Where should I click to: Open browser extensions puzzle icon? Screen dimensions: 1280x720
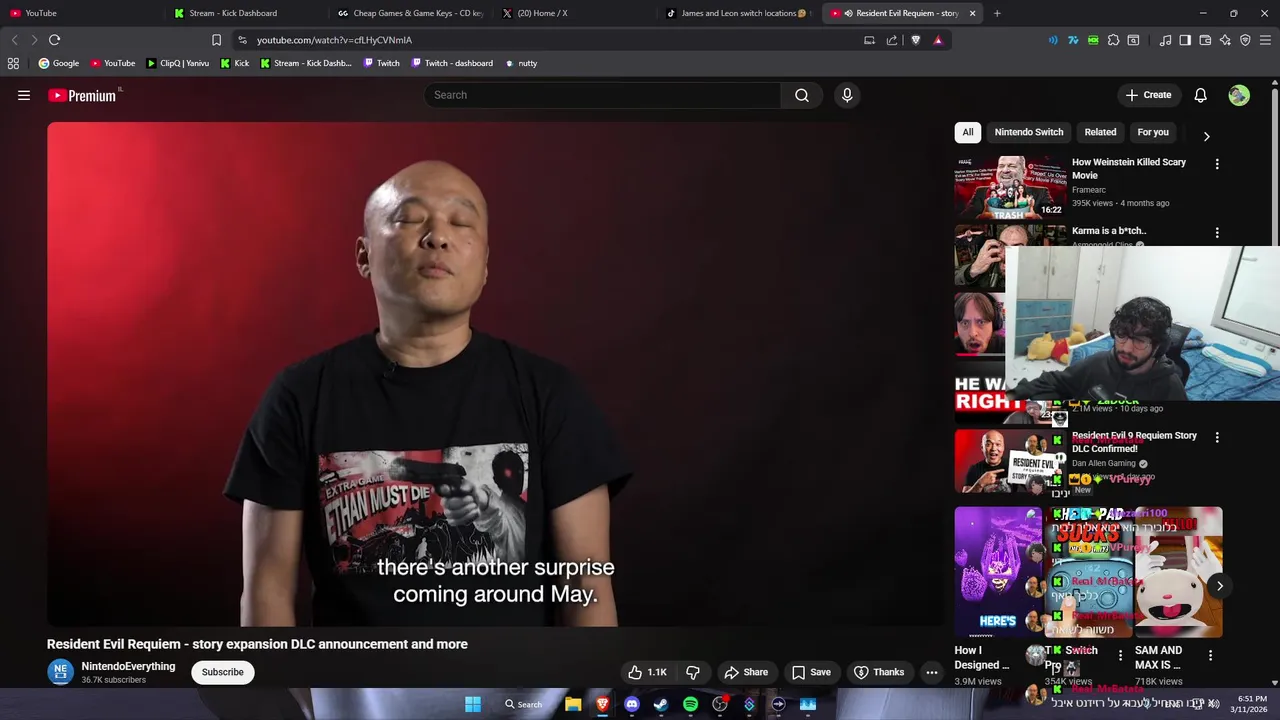click(1113, 40)
